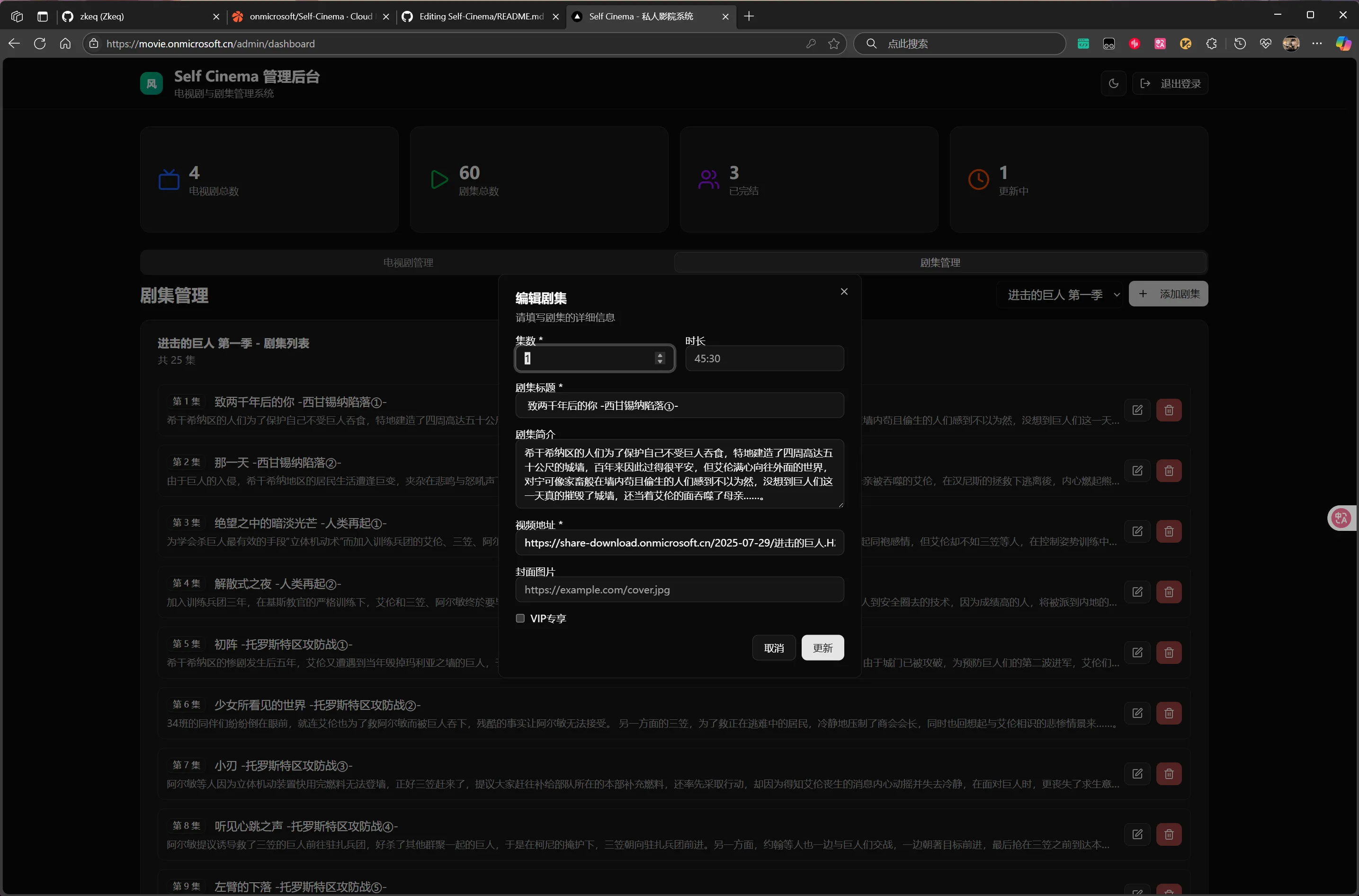1359x896 pixels.
Task: Open browser extensions puzzle icon
Action: point(1211,44)
